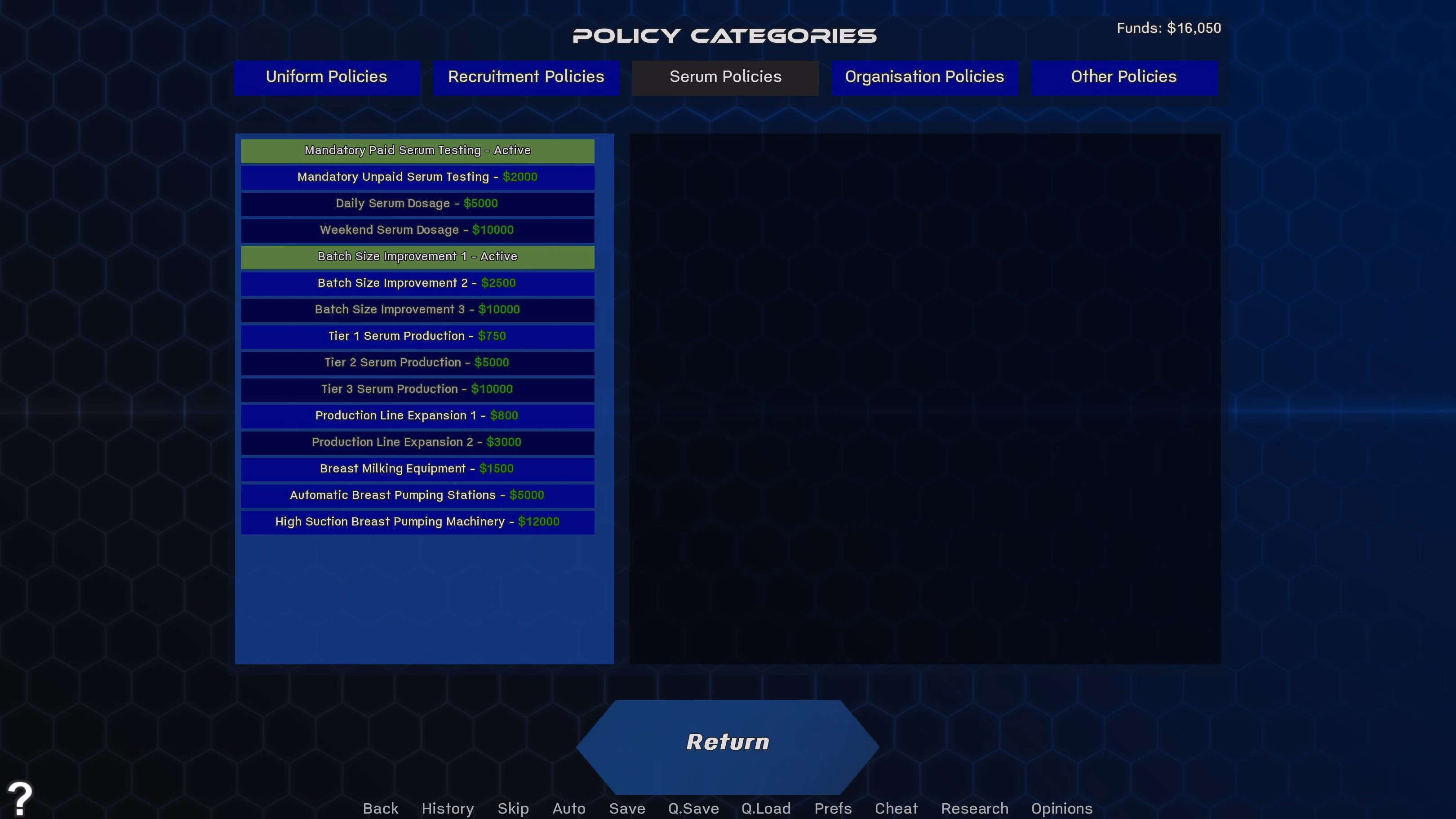1456x819 pixels.
Task: Switch to Recruitment Policies tab
Action: pos(526,77)
